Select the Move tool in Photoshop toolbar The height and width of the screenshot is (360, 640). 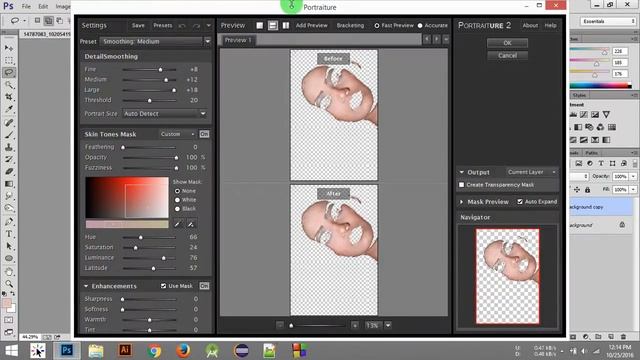[x=9, y=48]
